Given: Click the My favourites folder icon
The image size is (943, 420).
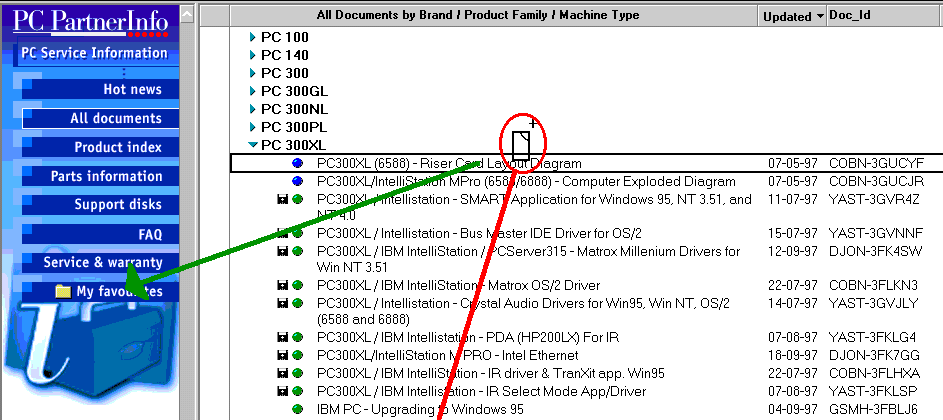Looking at the screenshot, I should click(x=64, y=292).
